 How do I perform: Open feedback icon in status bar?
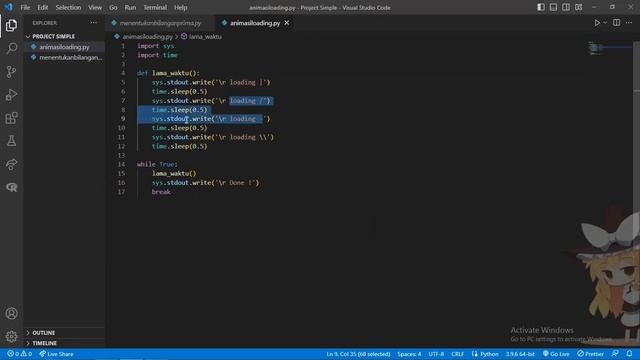point(615,353)
